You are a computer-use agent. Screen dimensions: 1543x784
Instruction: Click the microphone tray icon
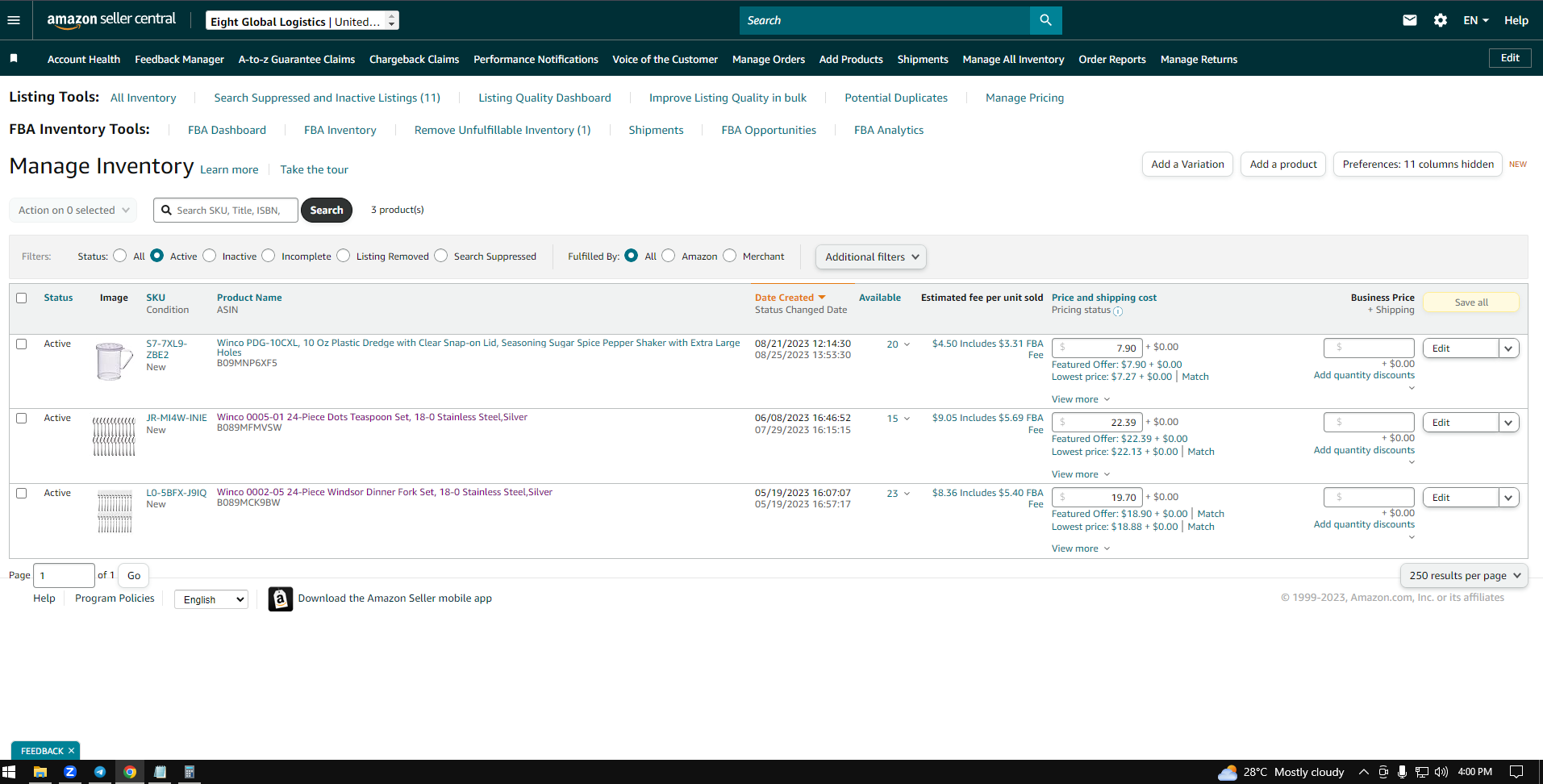[x=1402, y=772]
